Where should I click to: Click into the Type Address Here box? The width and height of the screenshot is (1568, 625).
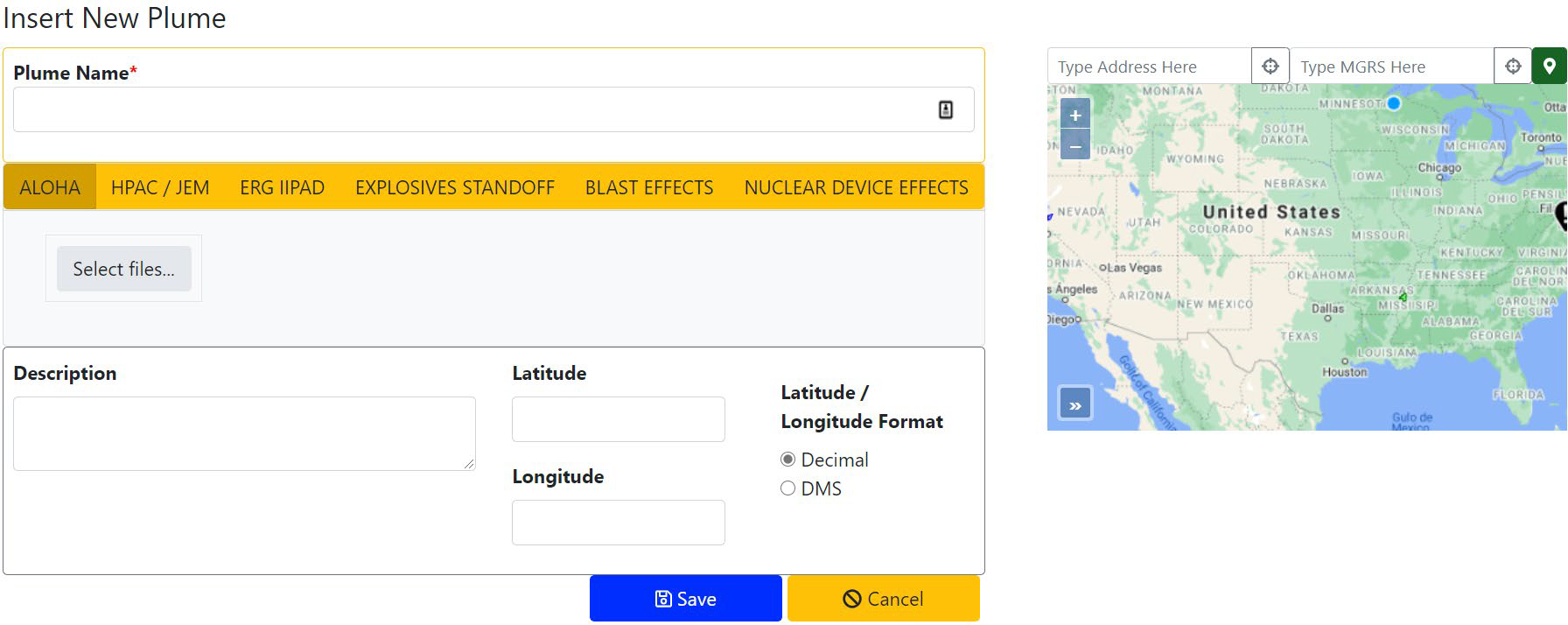pos(1148,67)
